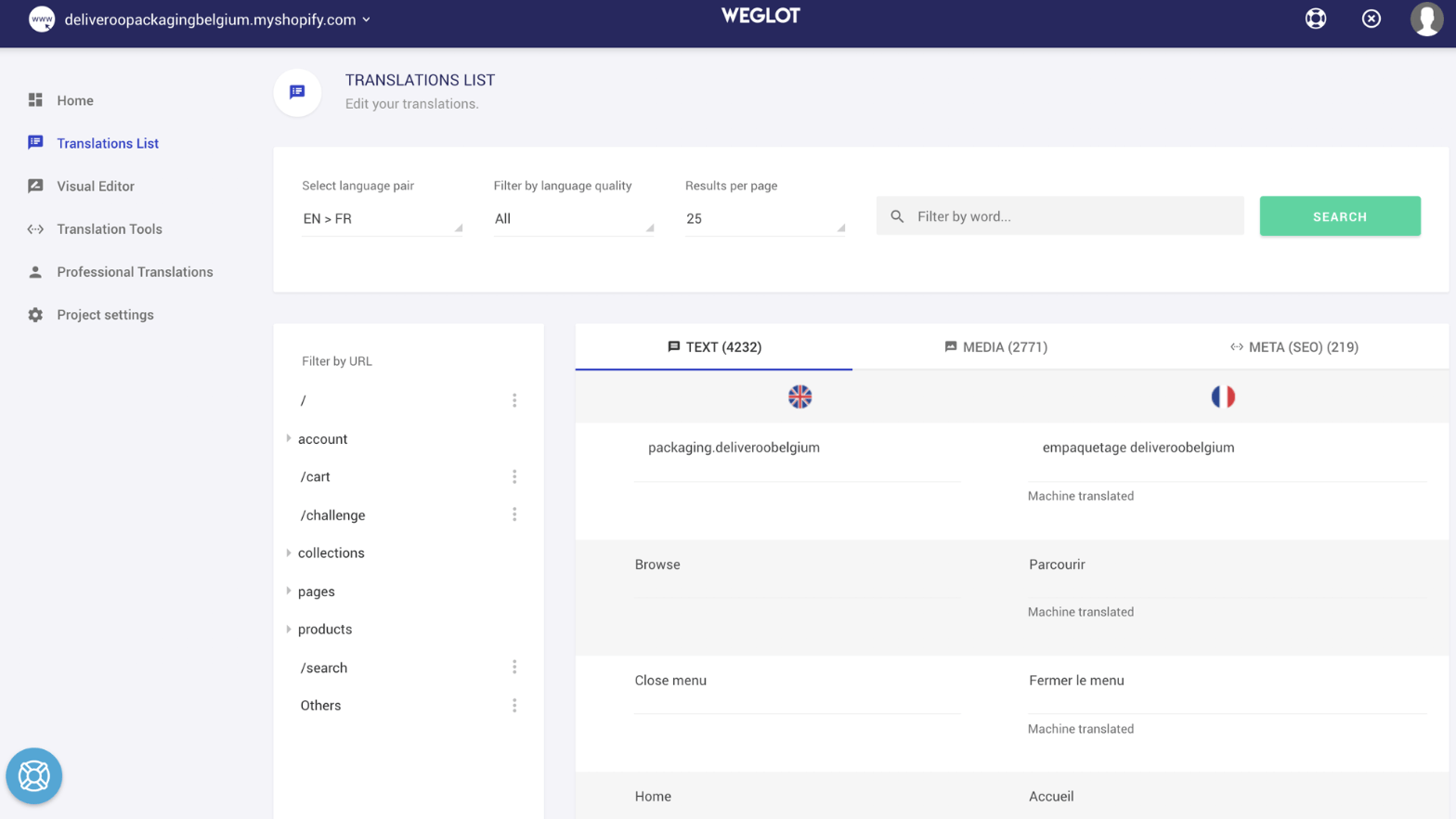Click the Translations List page header icon
This screenshot has width=1456, height=819.
[x=297, y=92]
